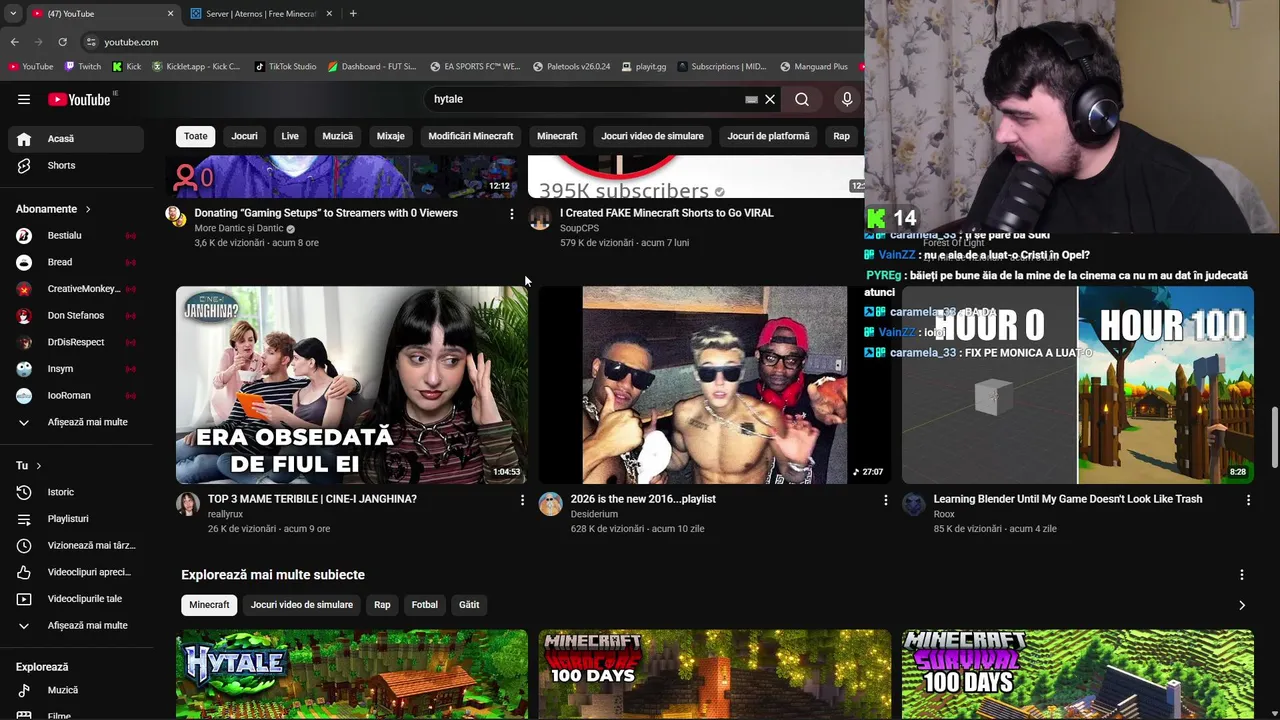Select the Live filter chip
Screen dimensions: 1280x720
point(290,136)
